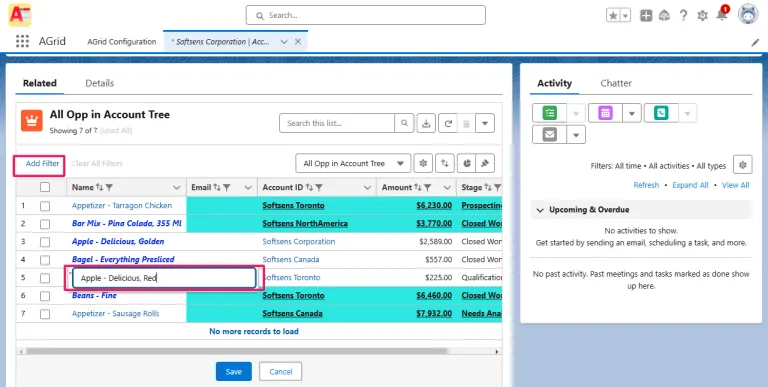Open the Favorites star icon
This screenshot has height=387, width=768.
613,16
